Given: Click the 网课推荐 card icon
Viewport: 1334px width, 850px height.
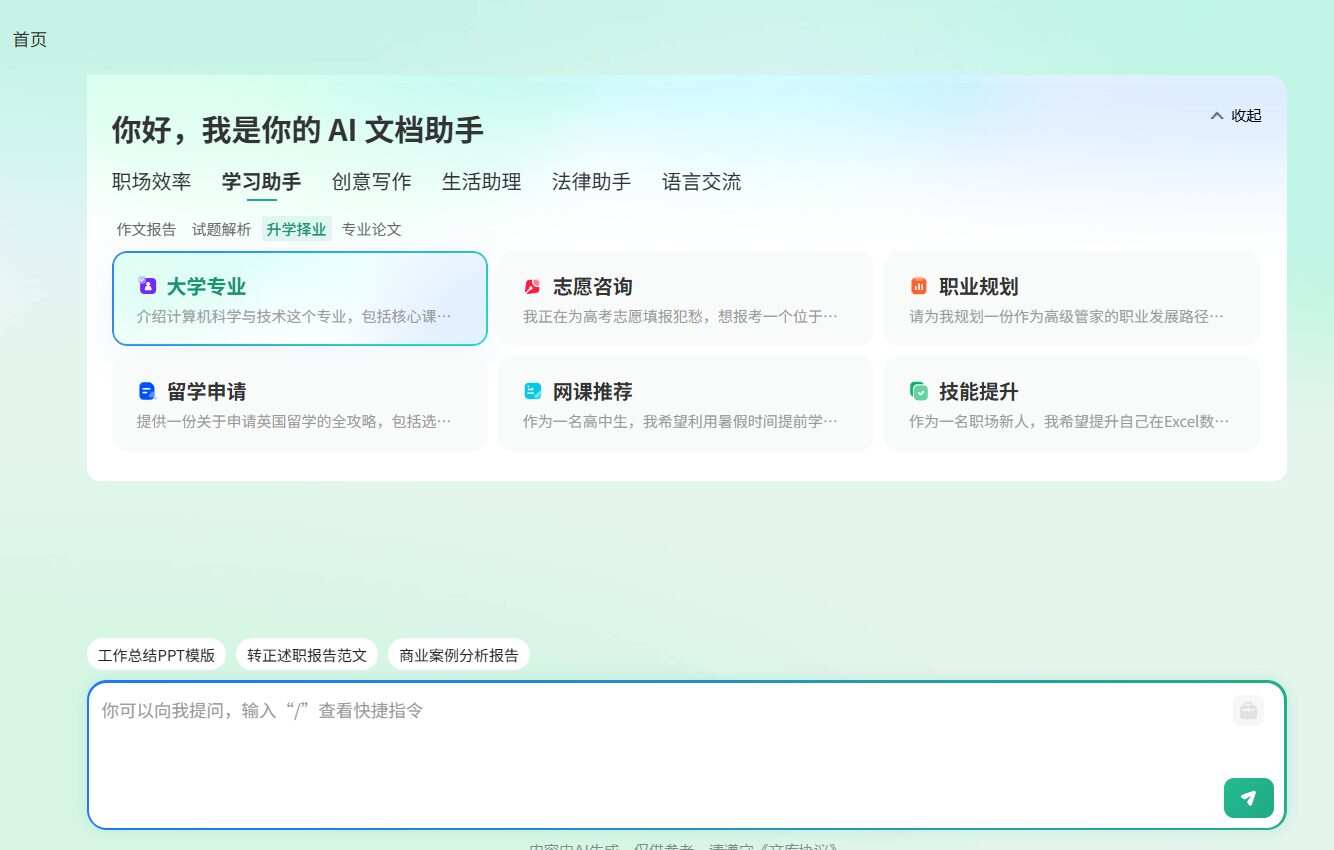Looking at the screenshot, I should [533, 391].
